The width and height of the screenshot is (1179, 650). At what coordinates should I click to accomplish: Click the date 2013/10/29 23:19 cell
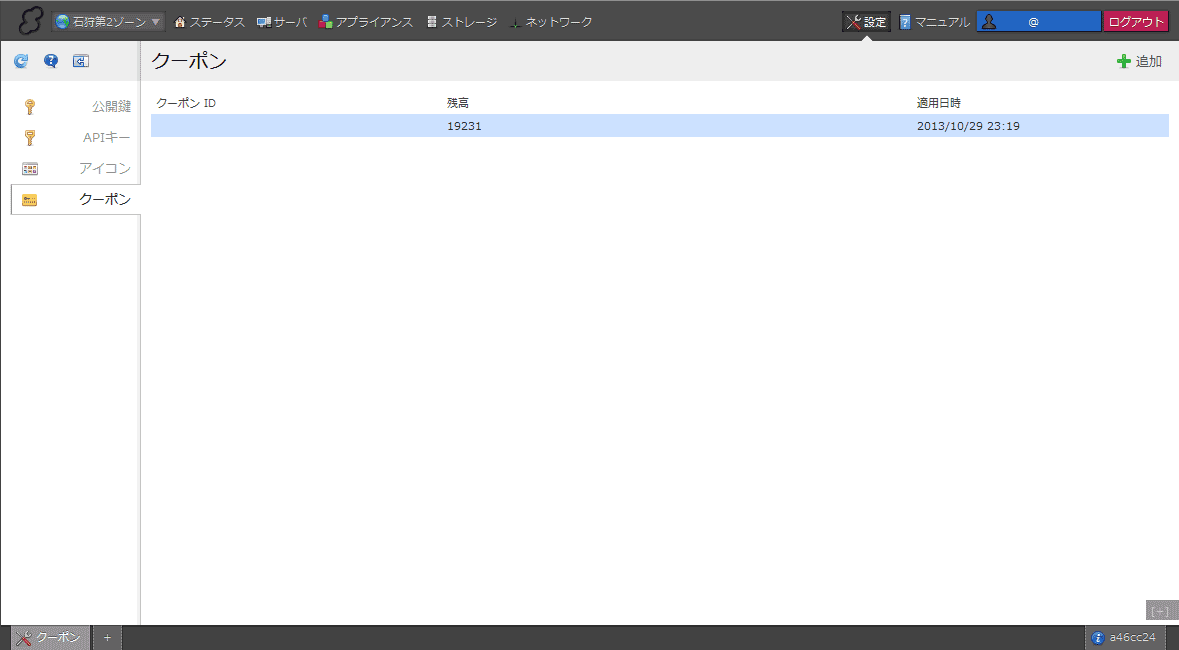tap(968, 126)
